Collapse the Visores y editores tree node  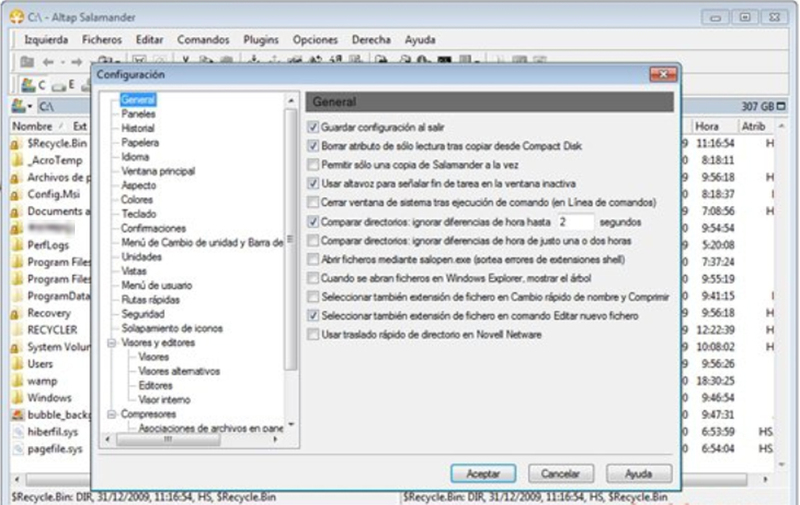pos(111,343)
